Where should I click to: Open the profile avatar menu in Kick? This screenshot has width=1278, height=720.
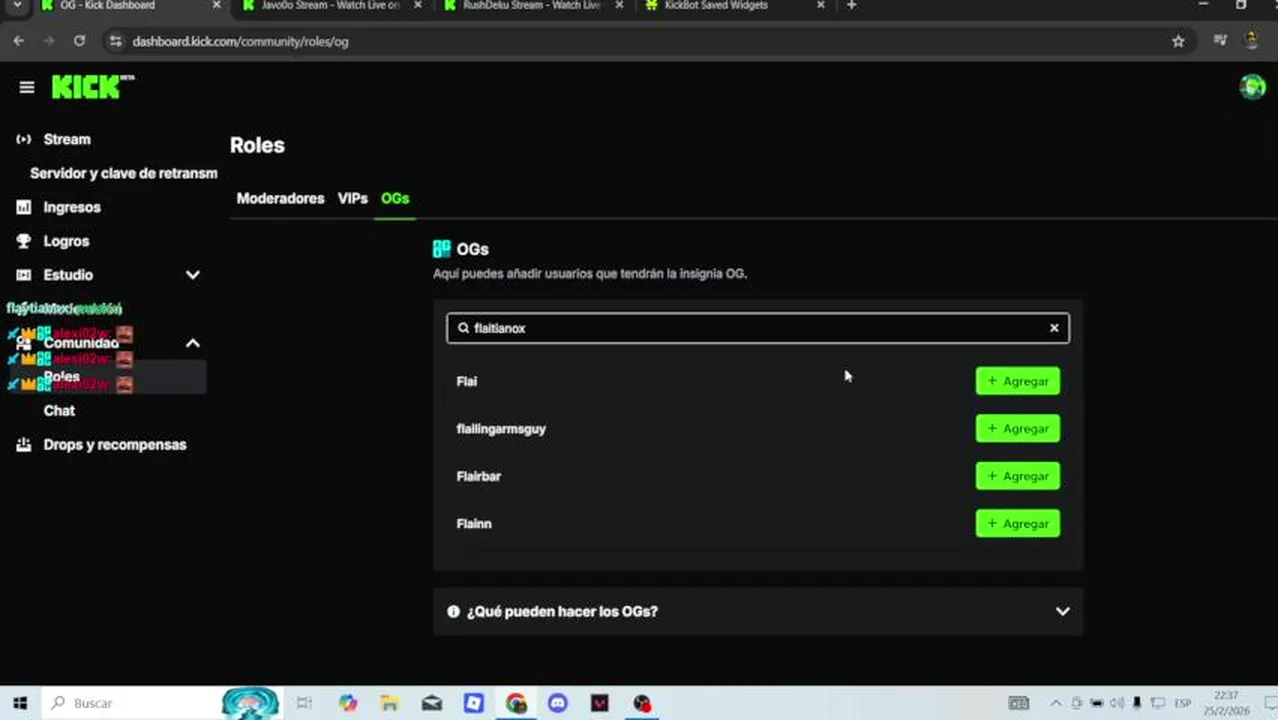coord(1252,87)
